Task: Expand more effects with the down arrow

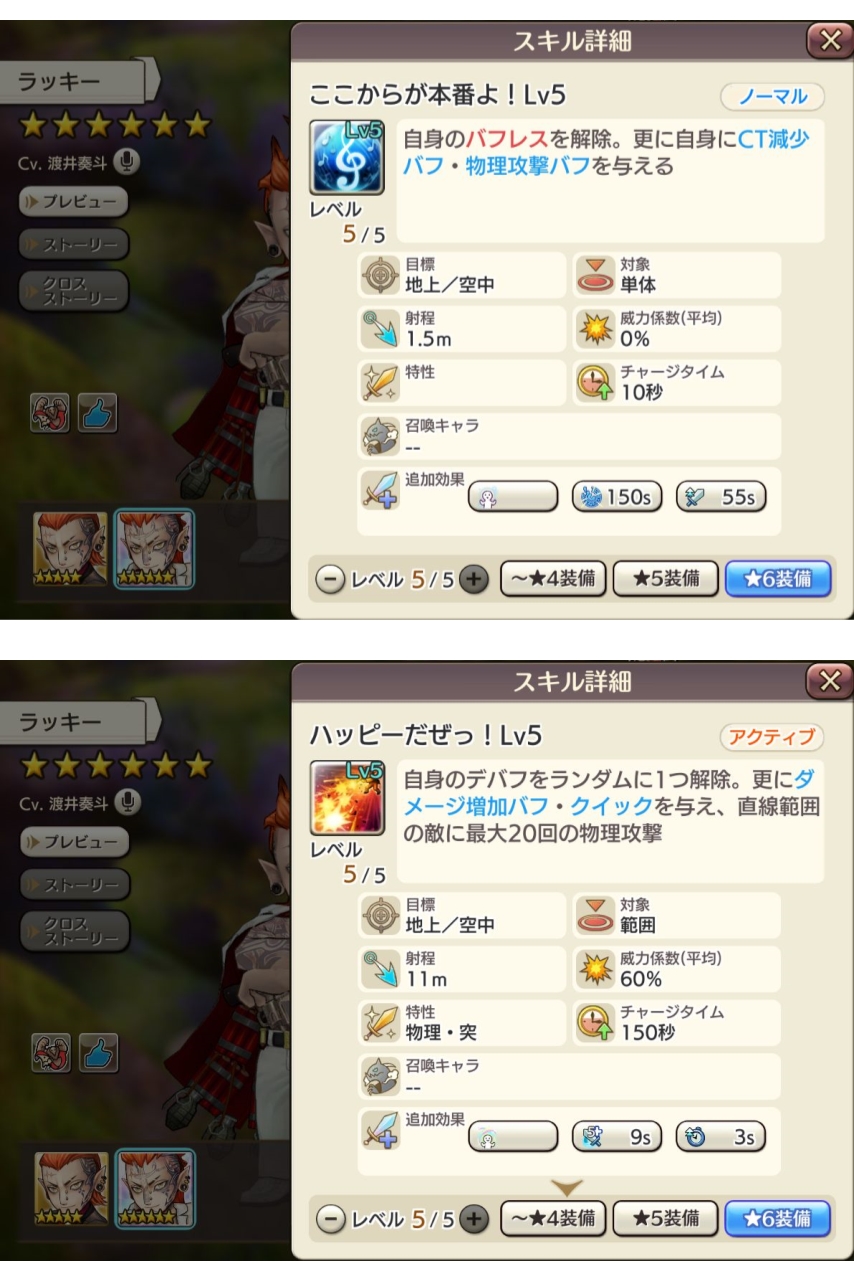Action: point(567,1187)
